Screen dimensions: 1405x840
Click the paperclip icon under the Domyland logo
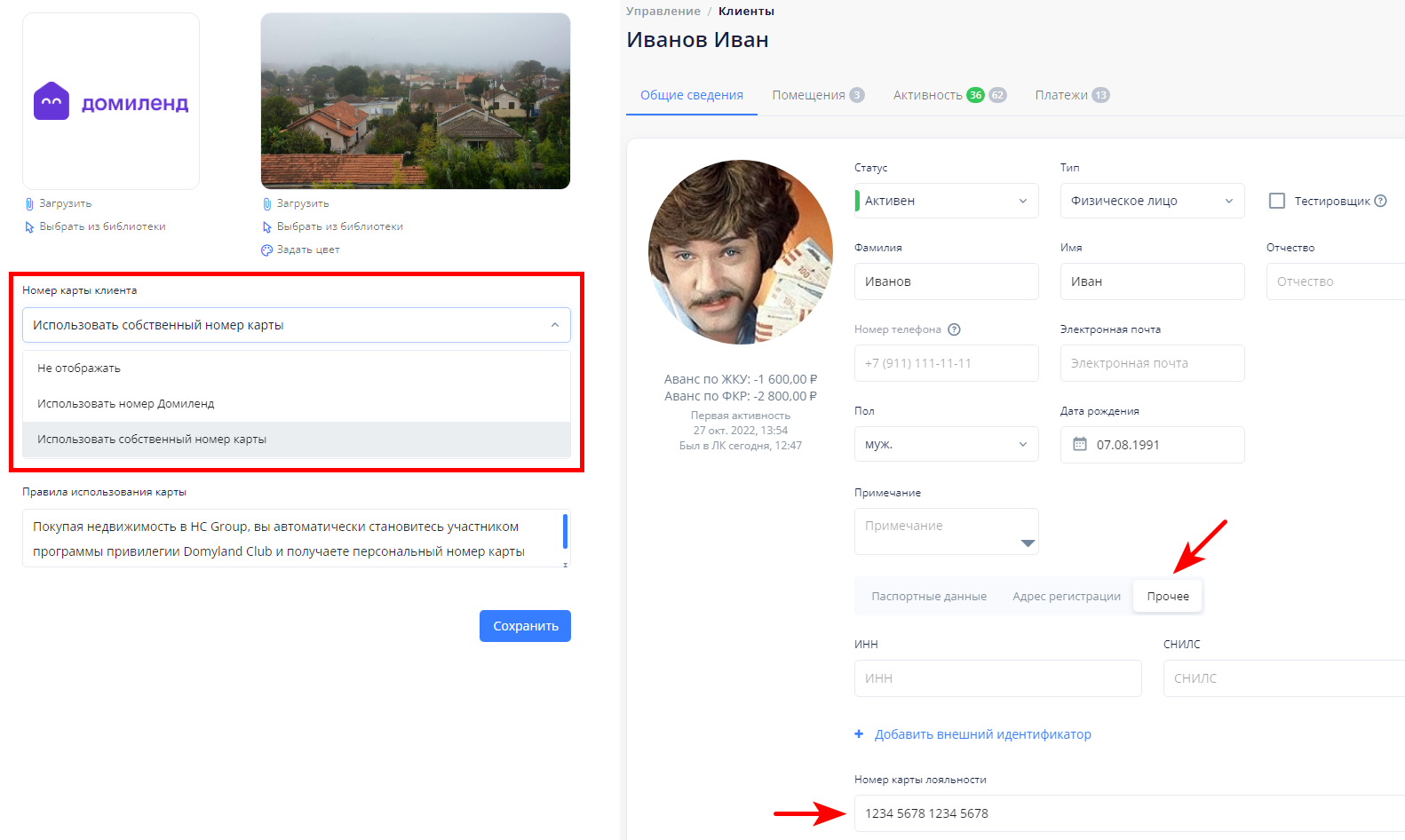(x=29, y=203)
